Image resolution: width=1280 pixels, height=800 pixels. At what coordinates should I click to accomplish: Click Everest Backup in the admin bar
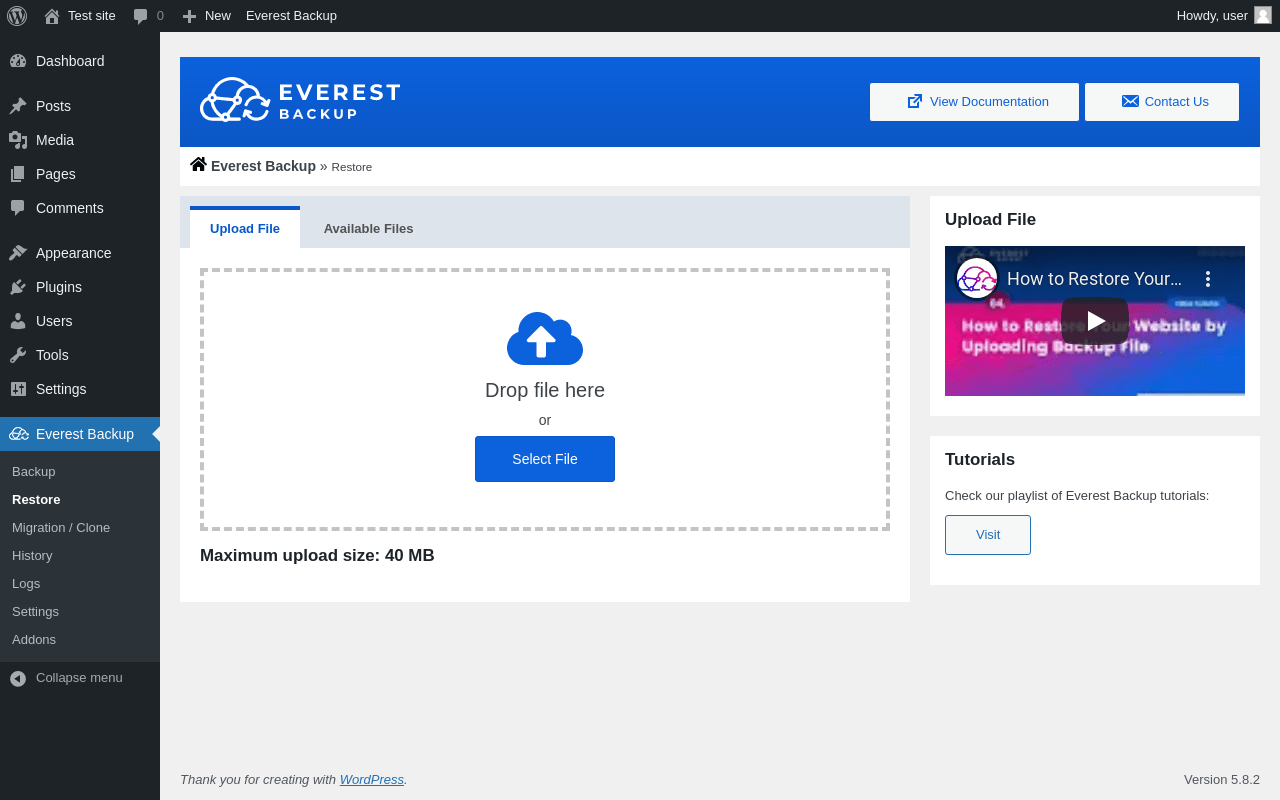click(291, 16)
